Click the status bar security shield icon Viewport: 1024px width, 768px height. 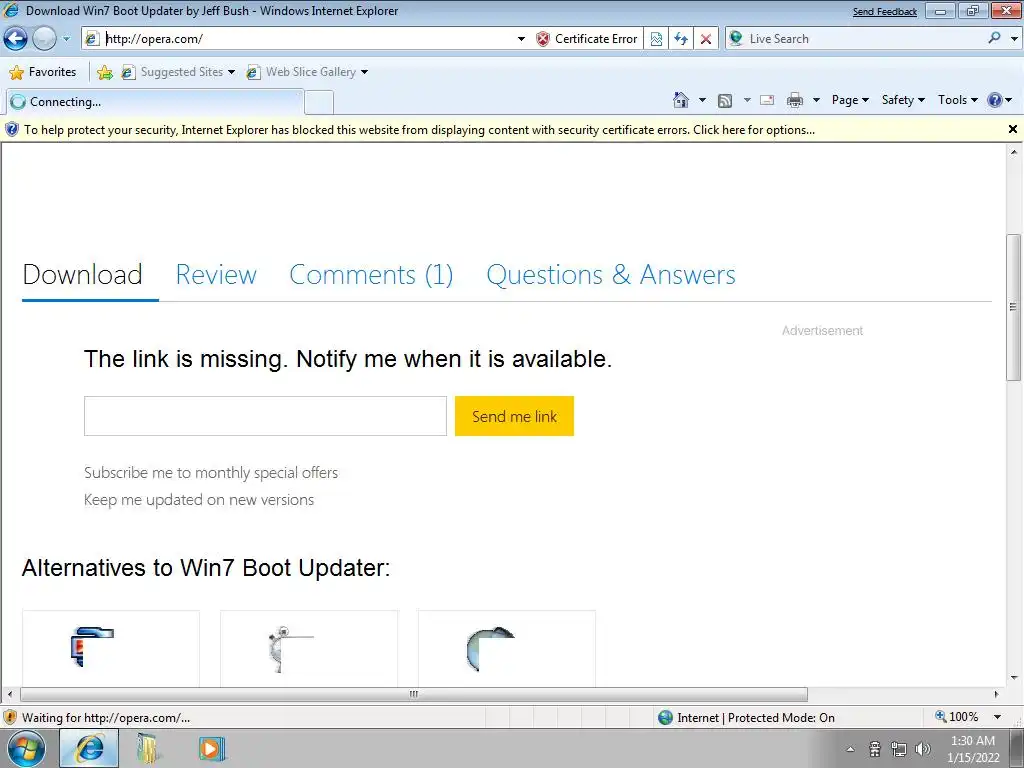(x=10, y=718)
